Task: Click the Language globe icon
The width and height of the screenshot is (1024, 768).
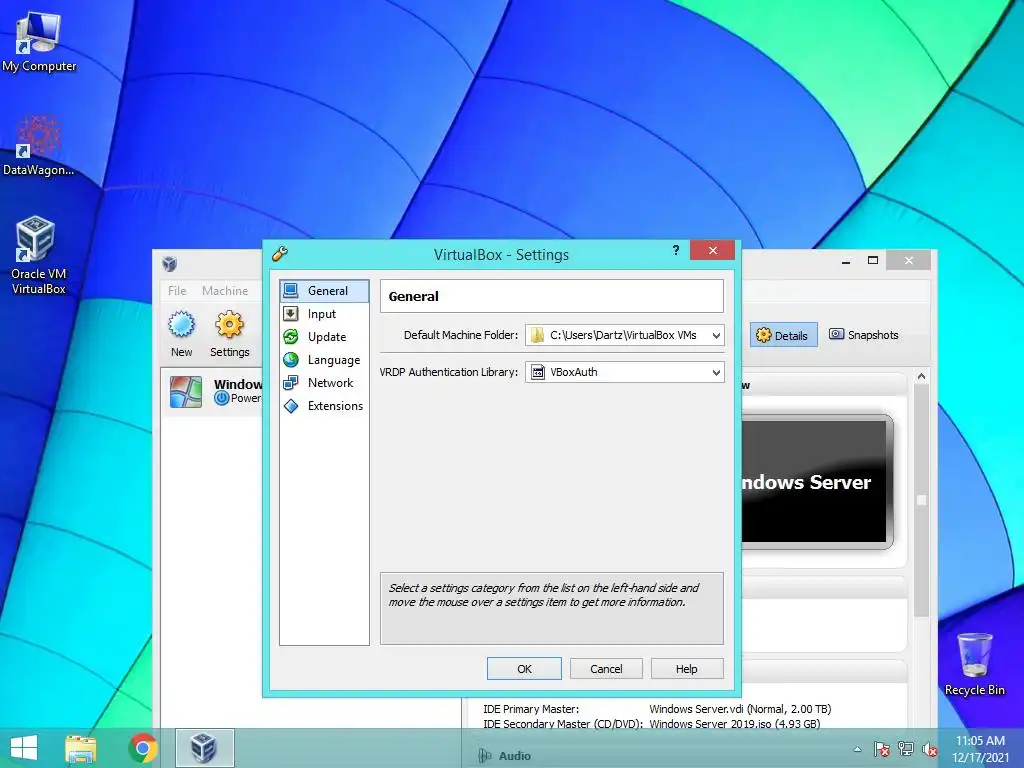Action: 291,360
